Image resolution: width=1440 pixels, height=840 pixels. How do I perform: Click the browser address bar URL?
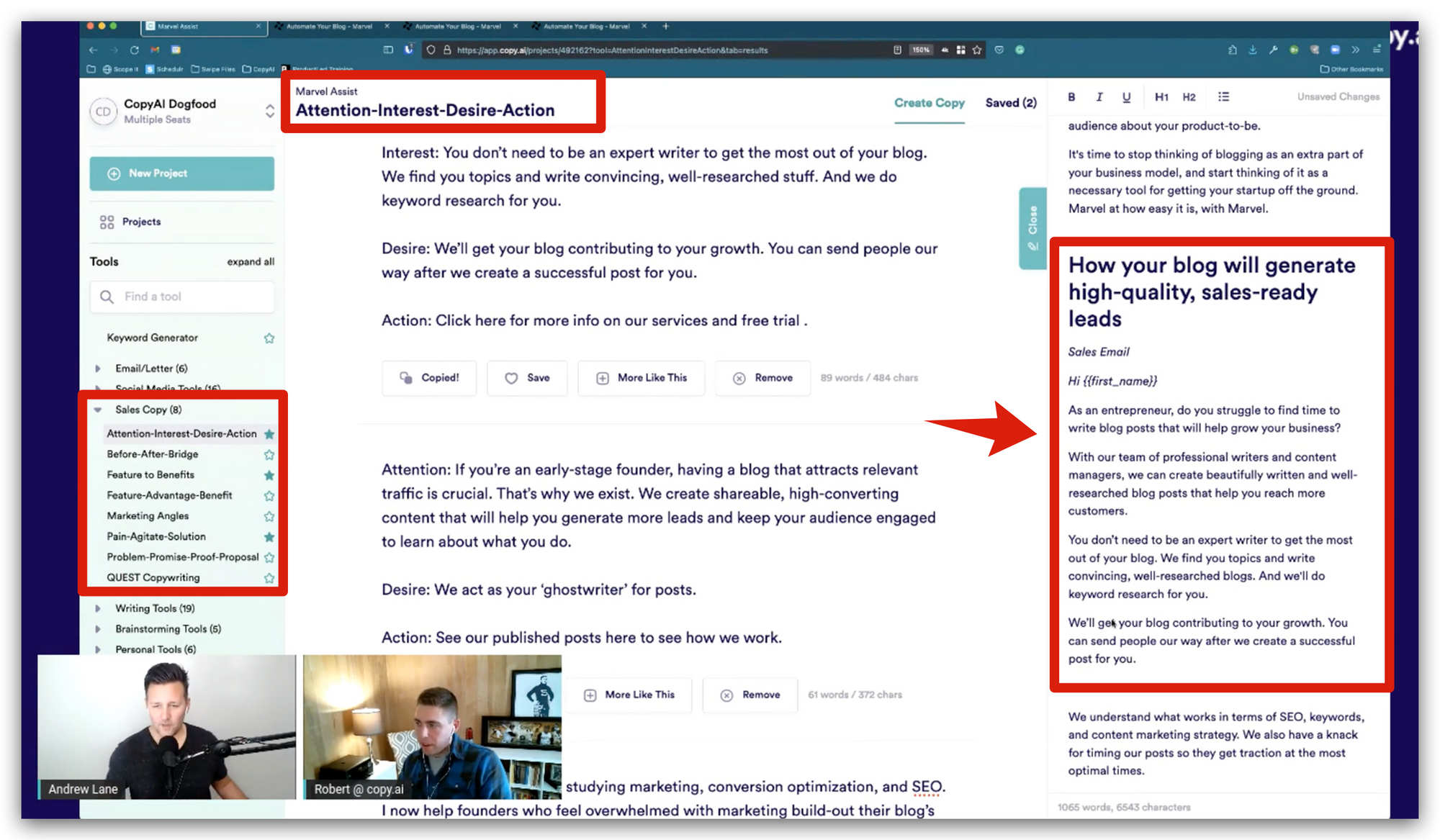612,50
